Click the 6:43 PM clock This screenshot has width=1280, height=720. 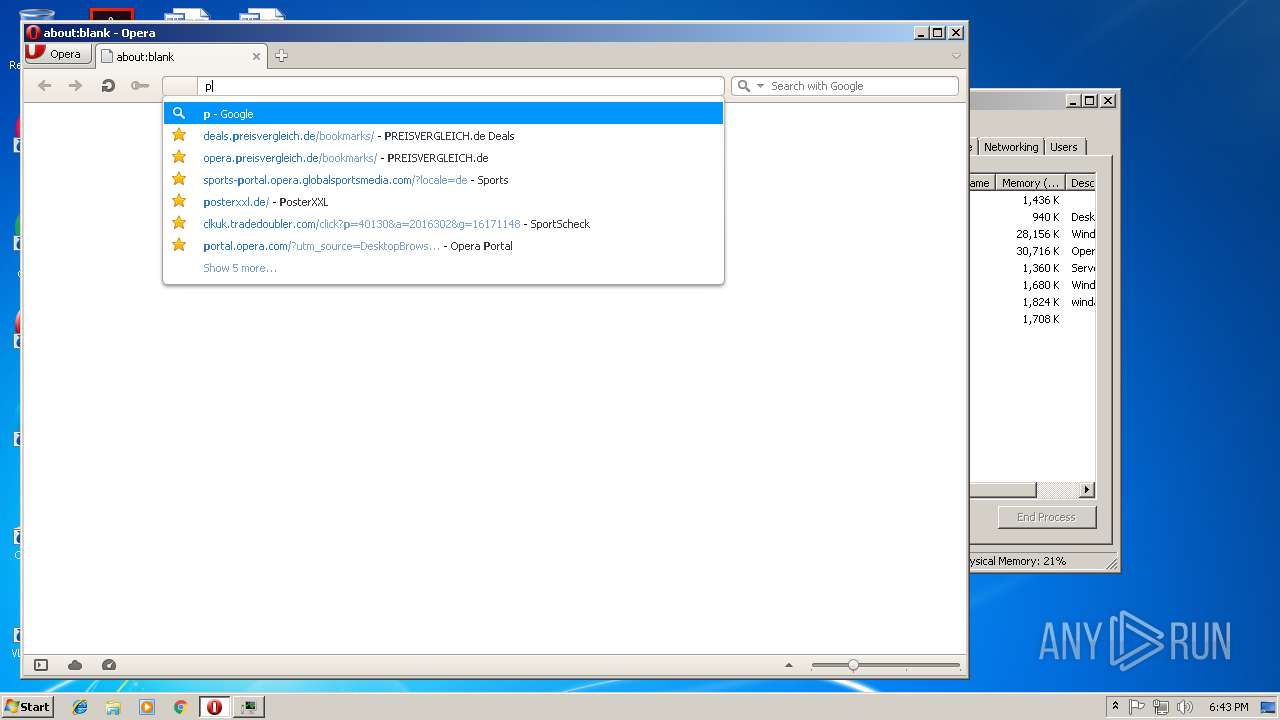(x=1228, y=707)
